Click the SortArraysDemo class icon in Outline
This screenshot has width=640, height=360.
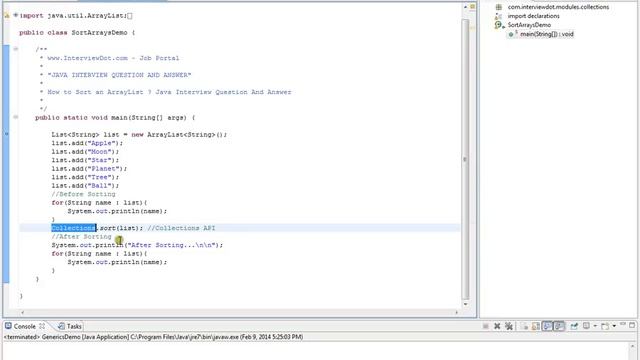pos(499,25)
